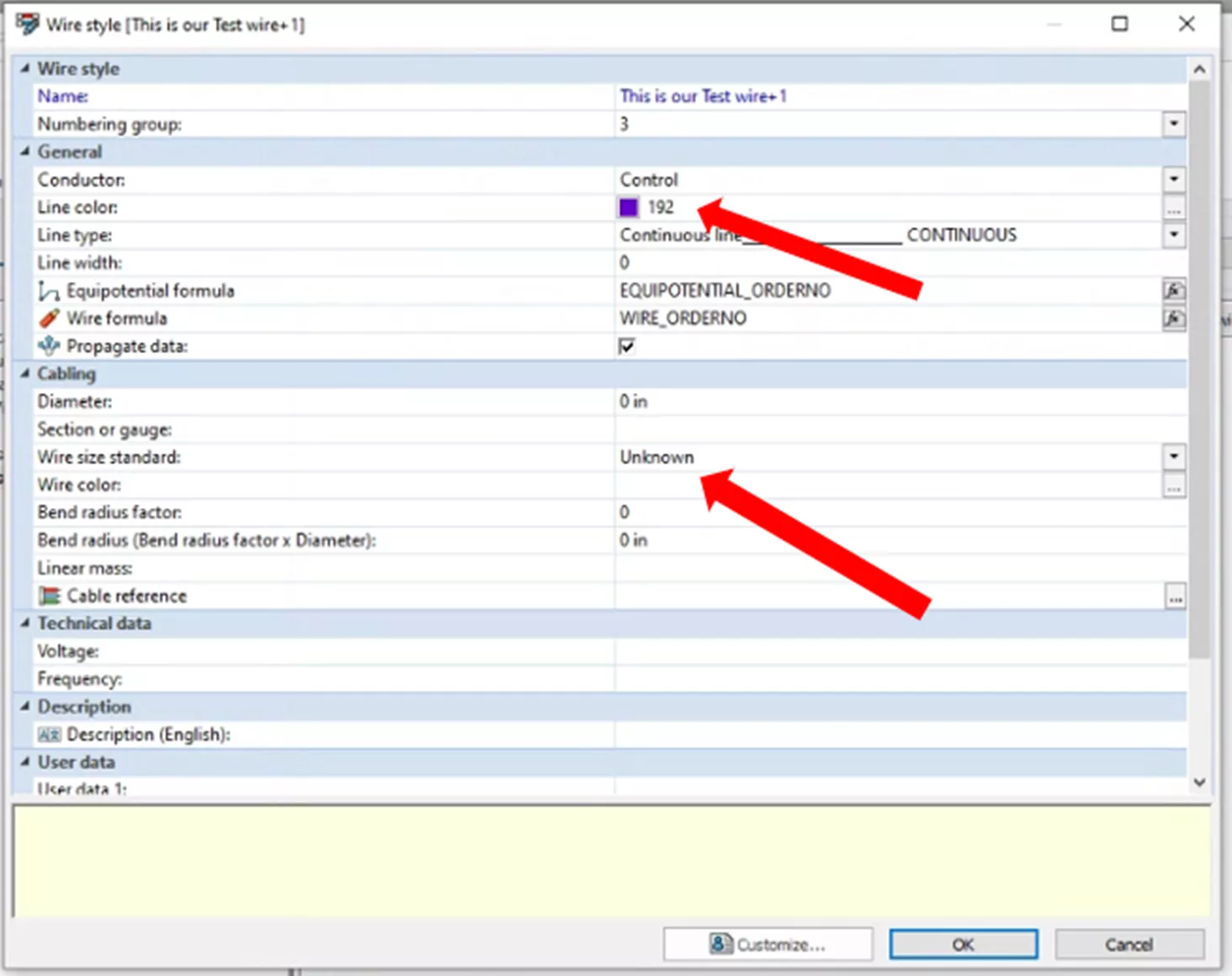
Task: Click the 'Wire size standard:' label
Action: [109, 457]
